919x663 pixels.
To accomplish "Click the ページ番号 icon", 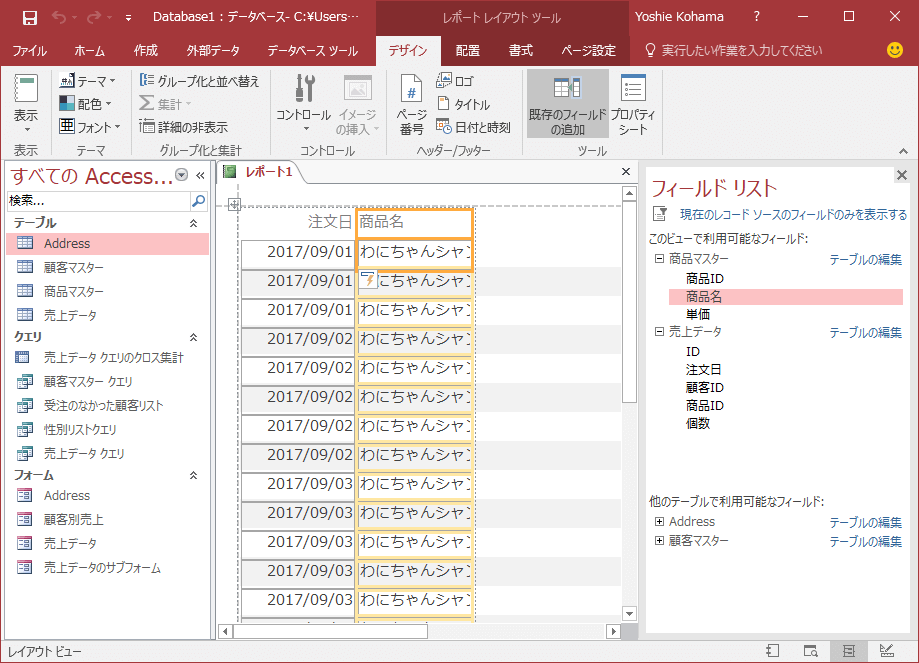I will 411,104.
